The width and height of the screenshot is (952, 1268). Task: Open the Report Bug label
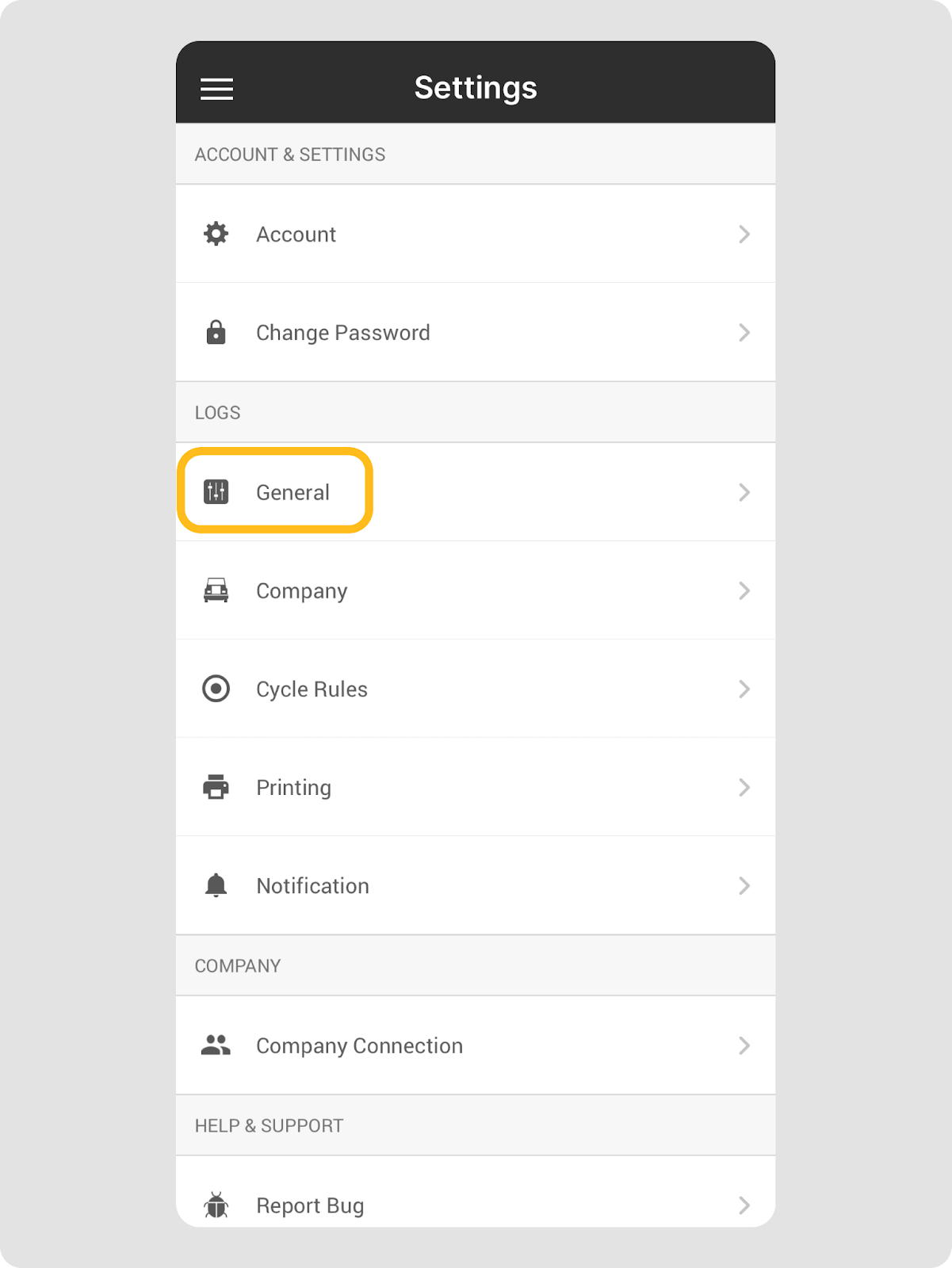(x=310, y=1205)
